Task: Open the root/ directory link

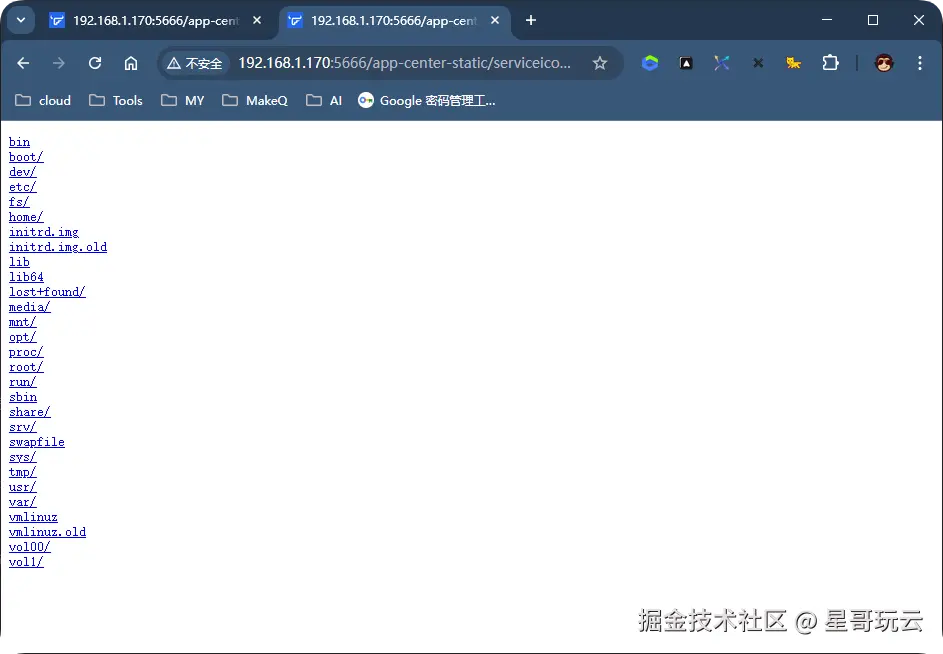Action: click(x=26, y=368)
